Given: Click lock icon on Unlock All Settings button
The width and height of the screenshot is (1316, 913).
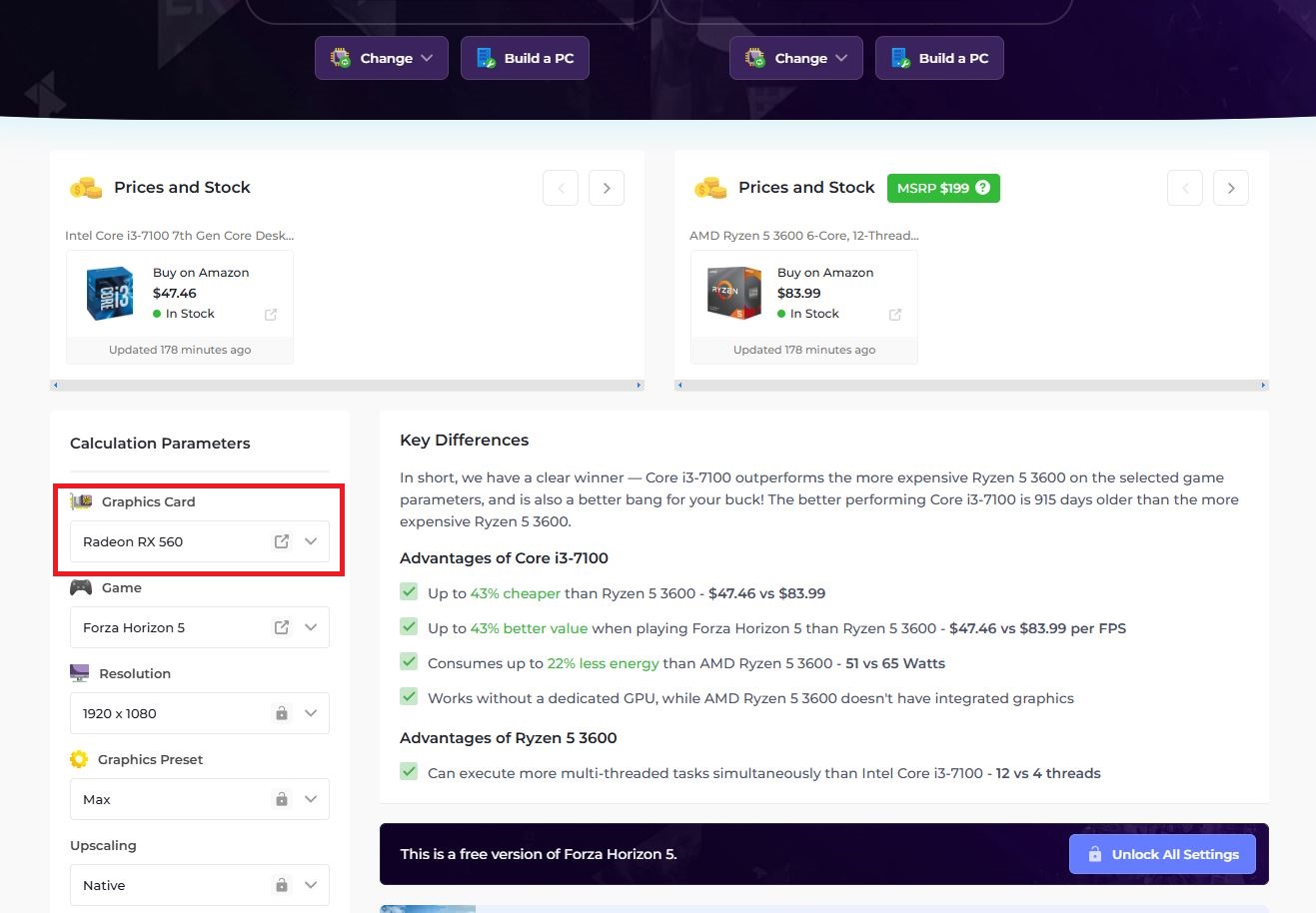Looking at the screenshot, I should pyautogui.click(x=1095, y=854).
